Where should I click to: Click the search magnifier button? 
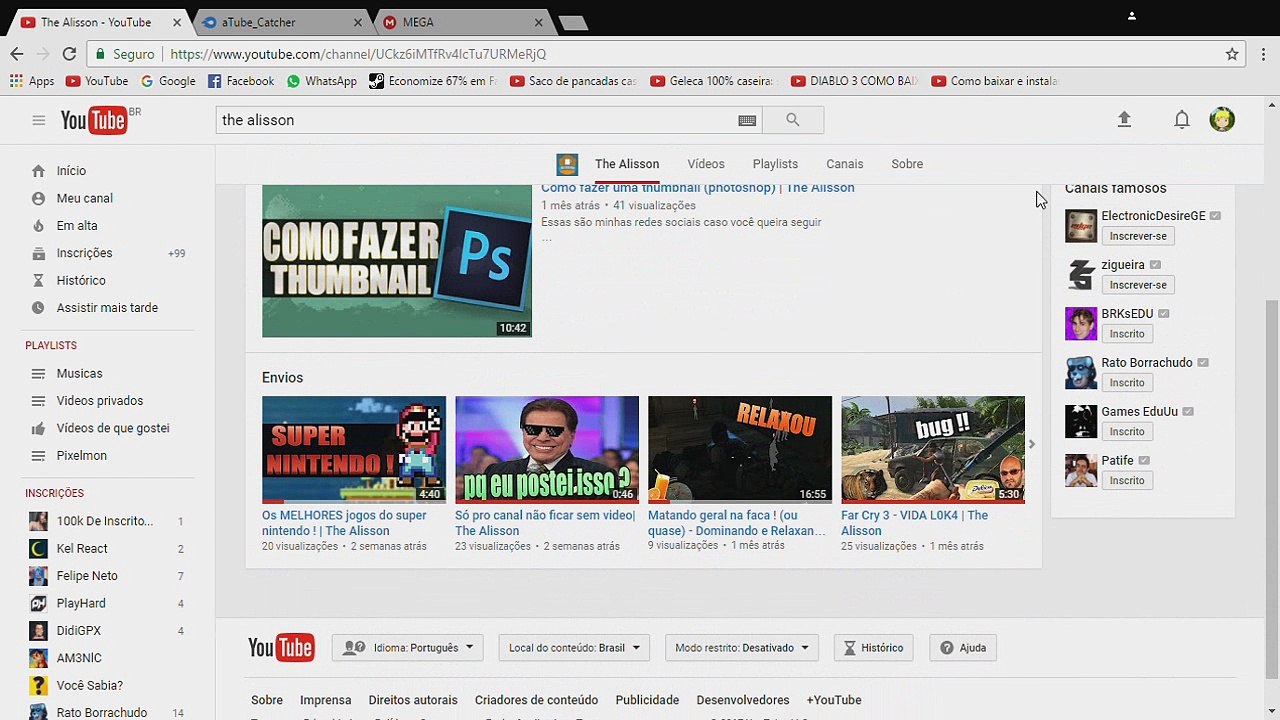(793, 120)
